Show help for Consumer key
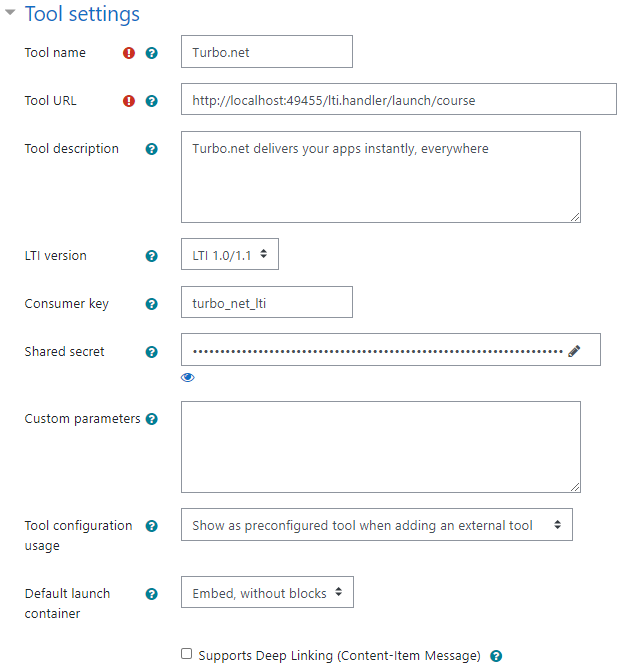This screenshot has height=666, width=635. [x=152, y=304]
